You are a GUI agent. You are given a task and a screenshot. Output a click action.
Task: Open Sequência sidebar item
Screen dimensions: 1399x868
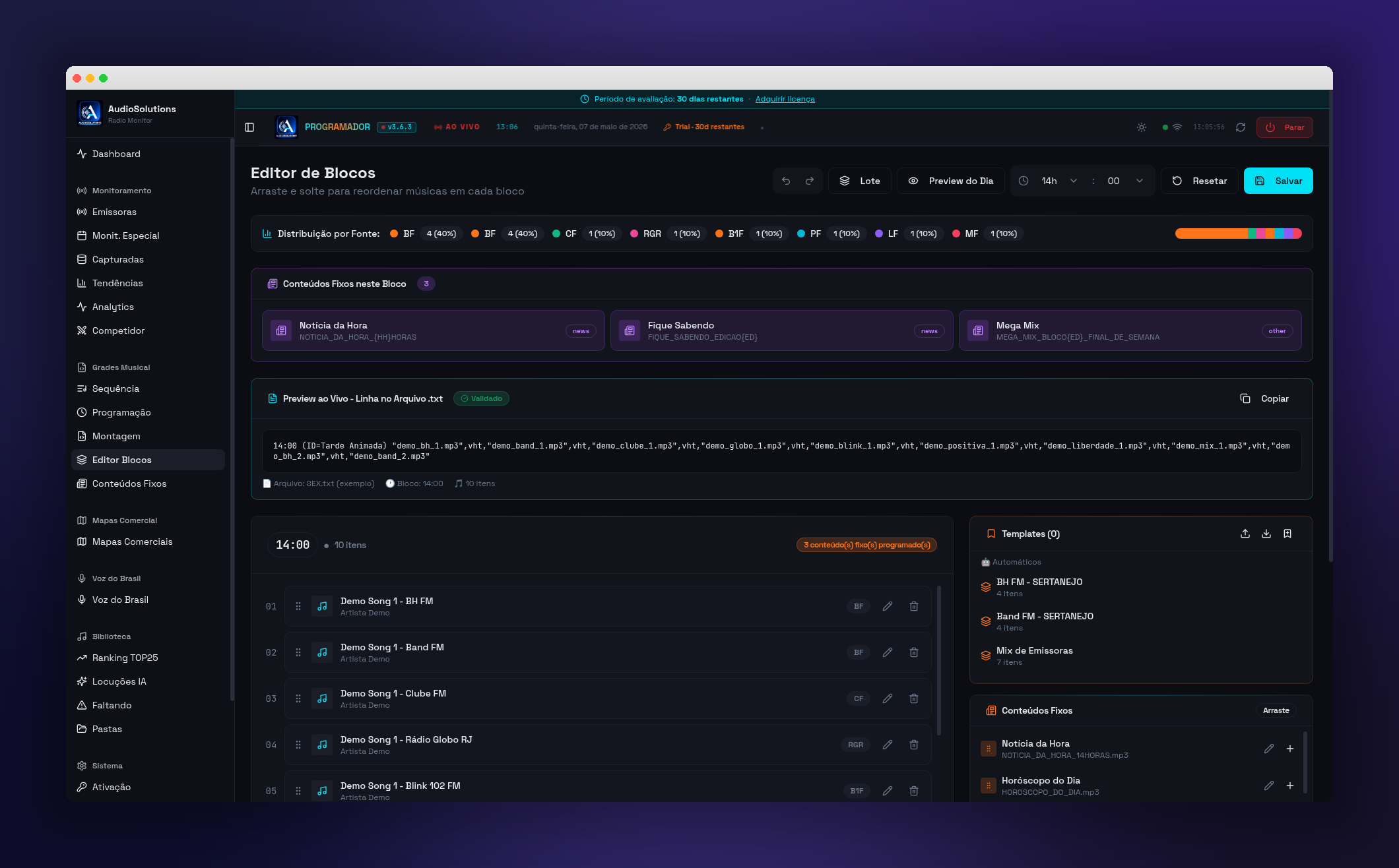pyautogui.click(x=148, y=388)
